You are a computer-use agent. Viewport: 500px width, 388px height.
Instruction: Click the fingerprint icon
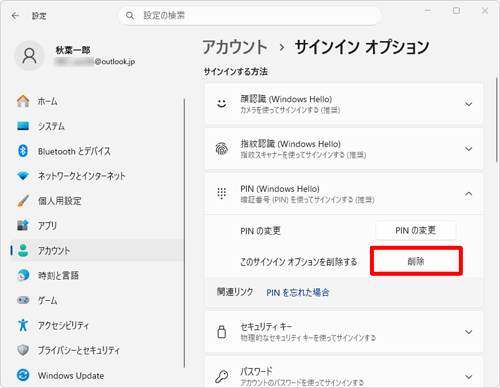point(222,149)
